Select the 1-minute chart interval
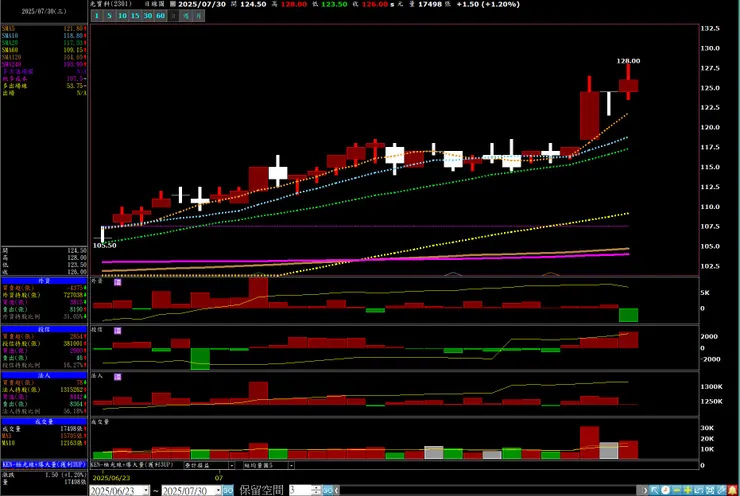 click(x=96, y=16)
